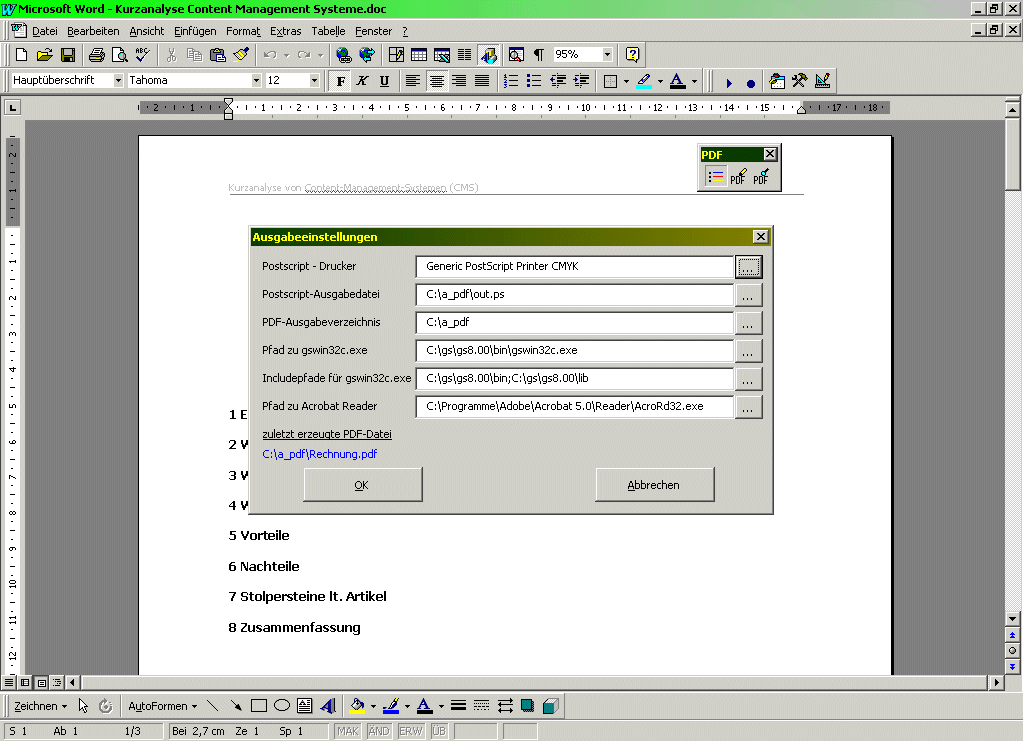The height and width of the screenshot is (741, 1023).
Task: Click the Insert Table icon
Action: [419, 55]
